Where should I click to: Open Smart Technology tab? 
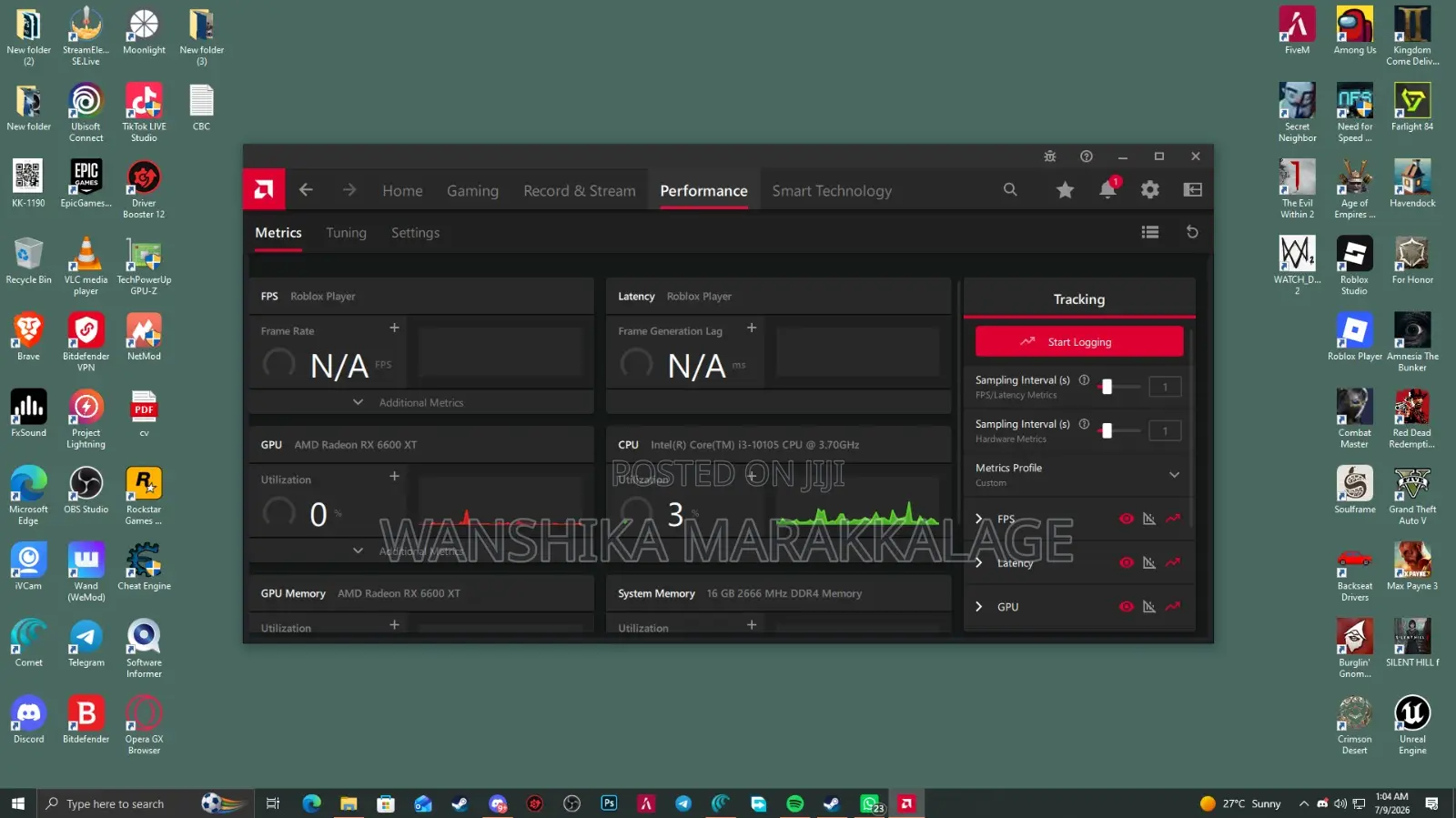[x=832, y=191]
